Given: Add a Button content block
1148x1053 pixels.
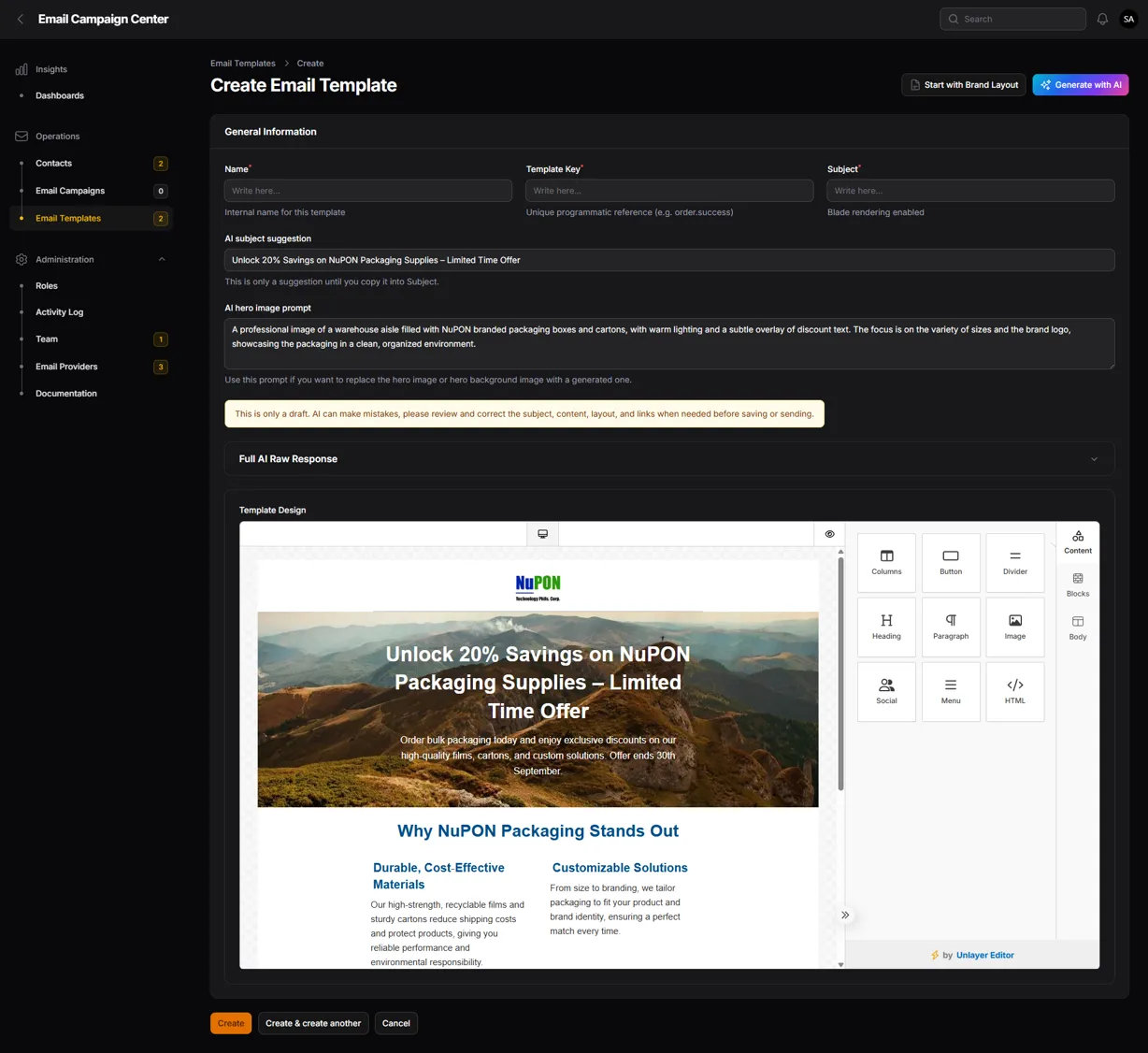Looking at the screenshot, I should [x=951, y=562].
